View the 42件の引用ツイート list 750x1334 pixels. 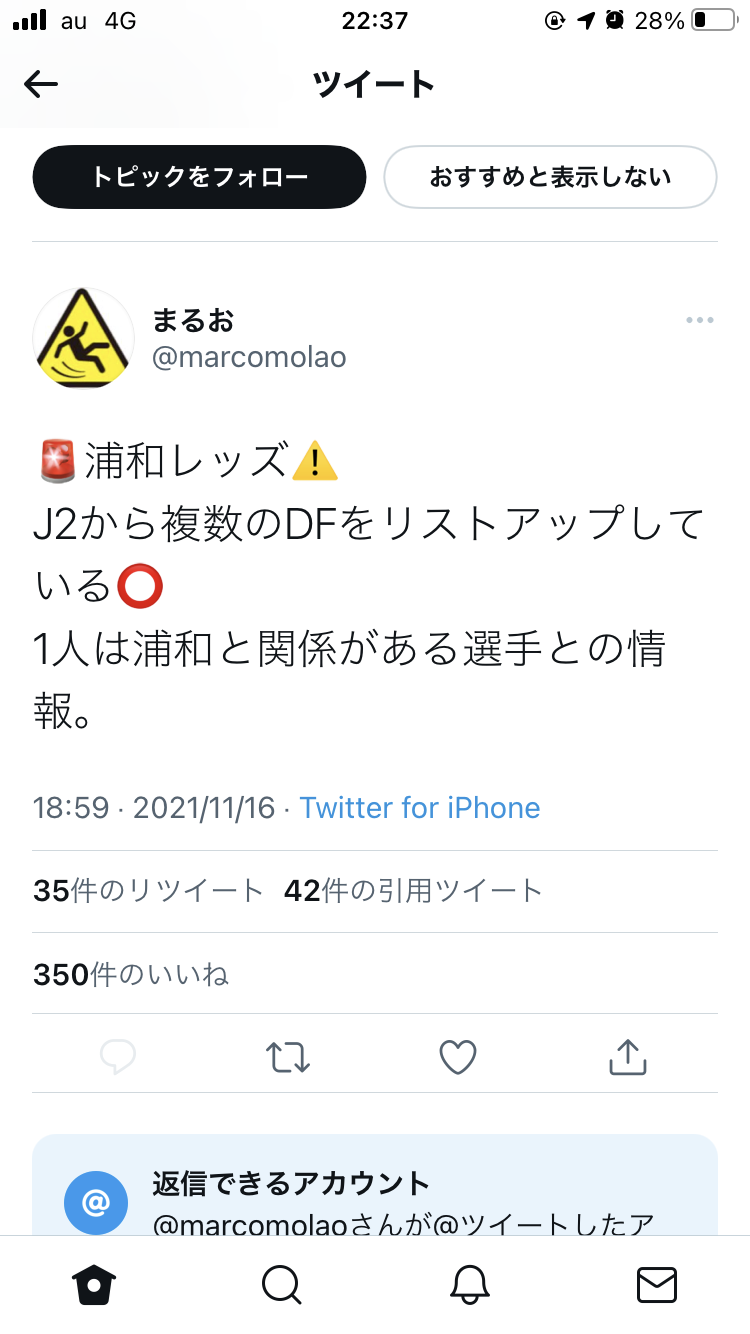point(413,890)
